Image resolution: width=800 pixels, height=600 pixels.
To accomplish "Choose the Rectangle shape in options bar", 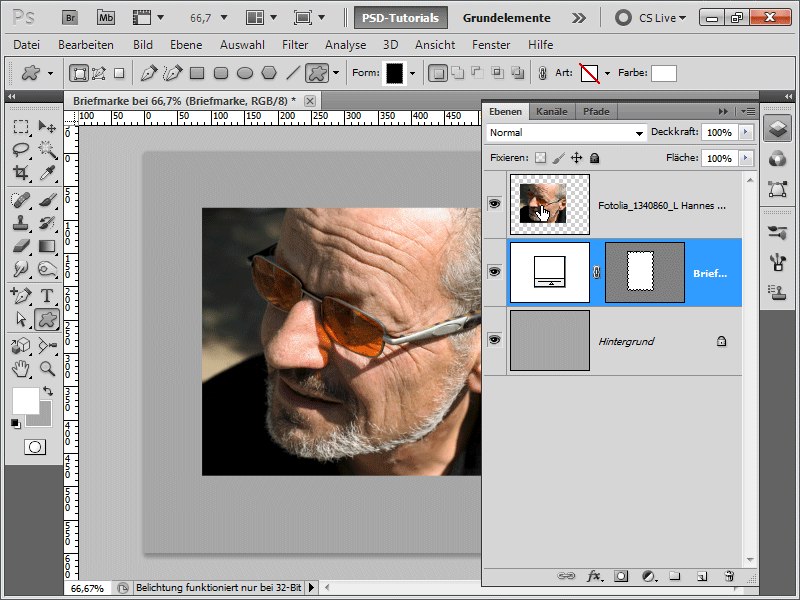I will click(x=197, y=73).
